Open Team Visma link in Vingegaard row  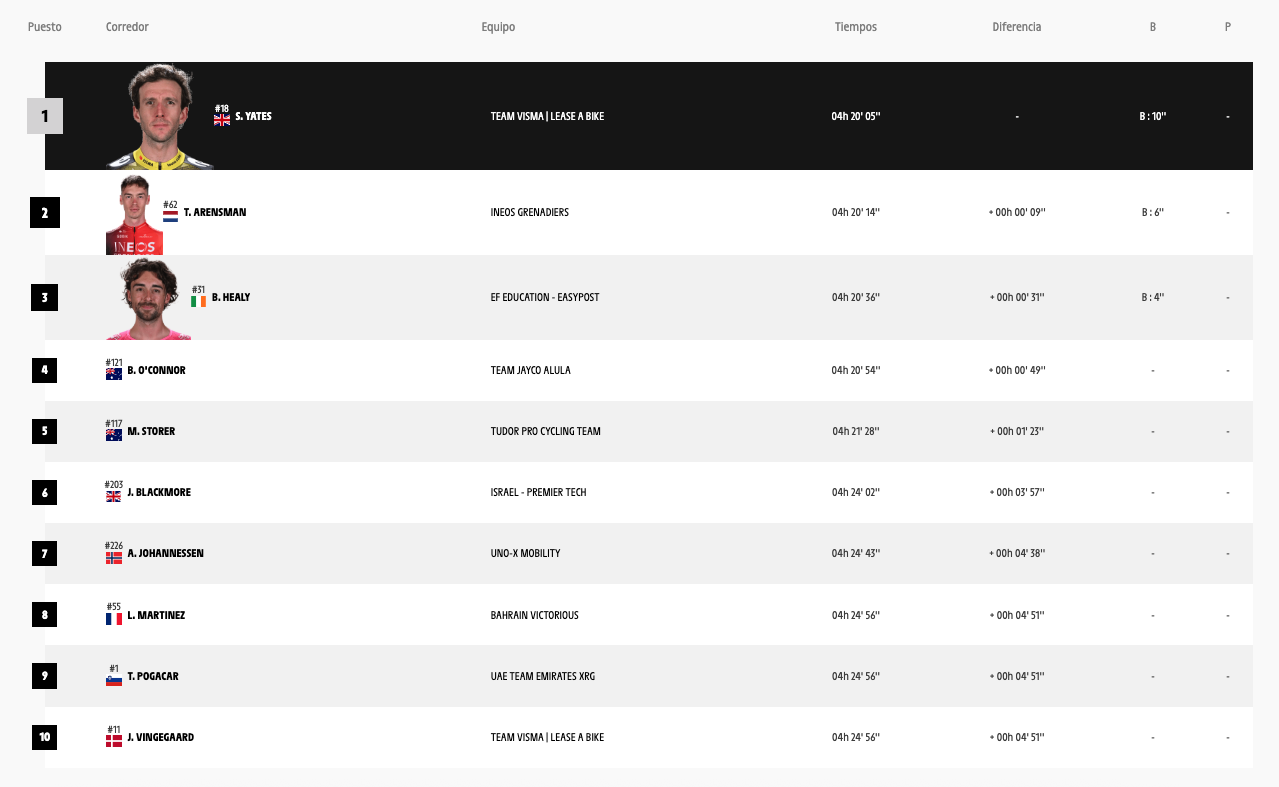547,737
